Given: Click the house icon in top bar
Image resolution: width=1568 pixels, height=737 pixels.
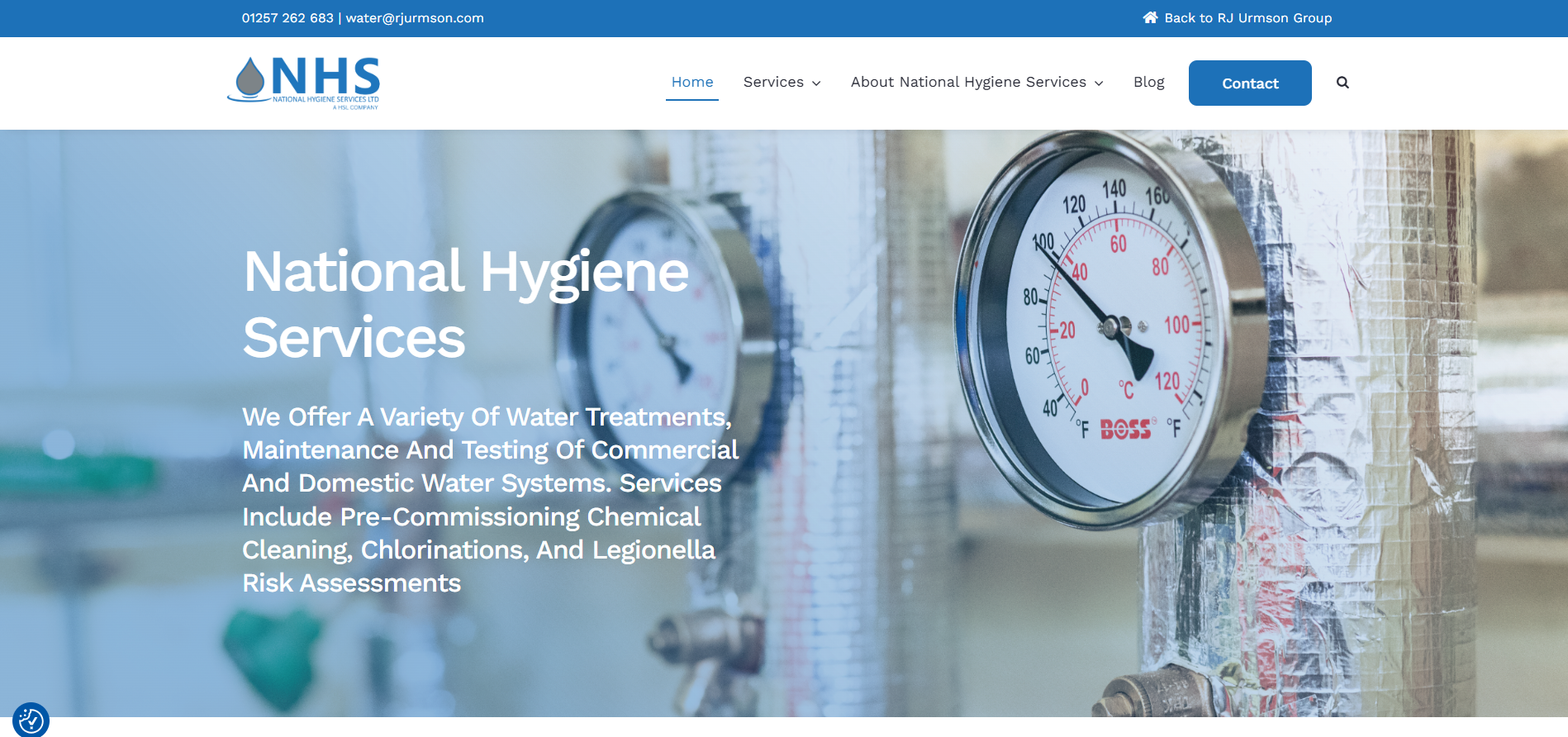Looking at the screenshot, I should [x=1150, y=17].
